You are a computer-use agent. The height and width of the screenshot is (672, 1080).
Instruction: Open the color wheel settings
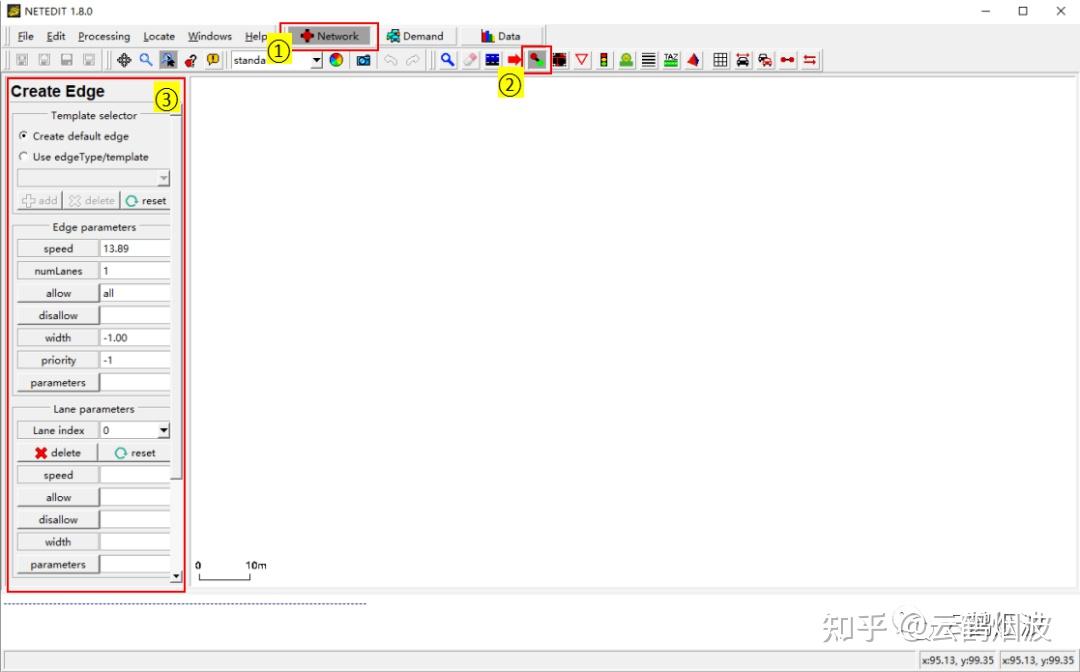(336, 59)
